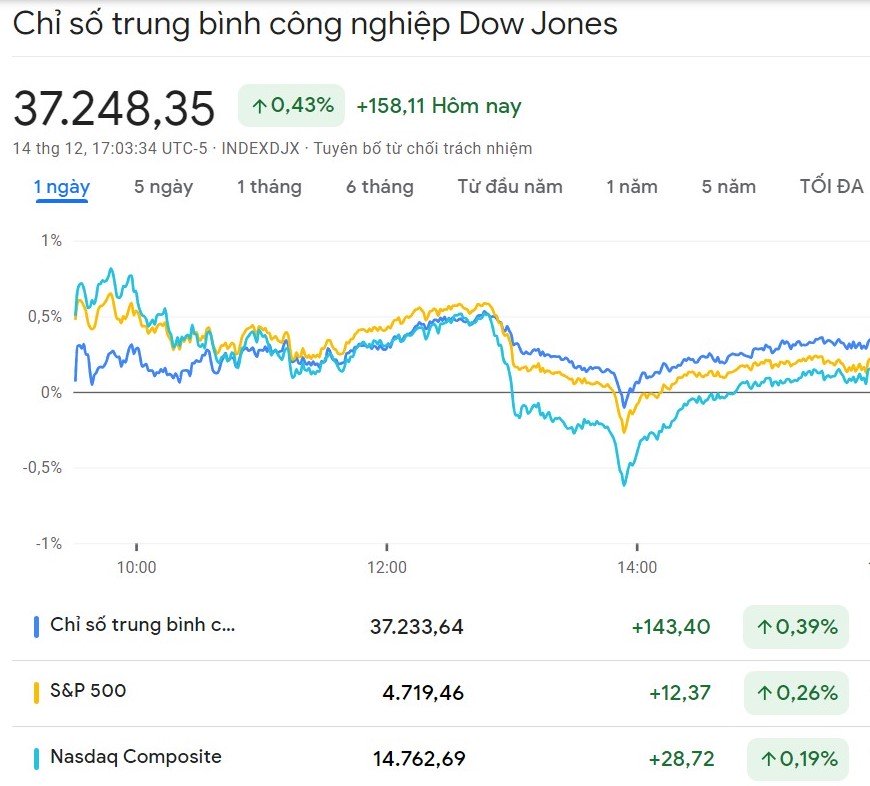Click the green 0,43% change badge
Screen dimensions: 870x786
click(x=291, y=105)
